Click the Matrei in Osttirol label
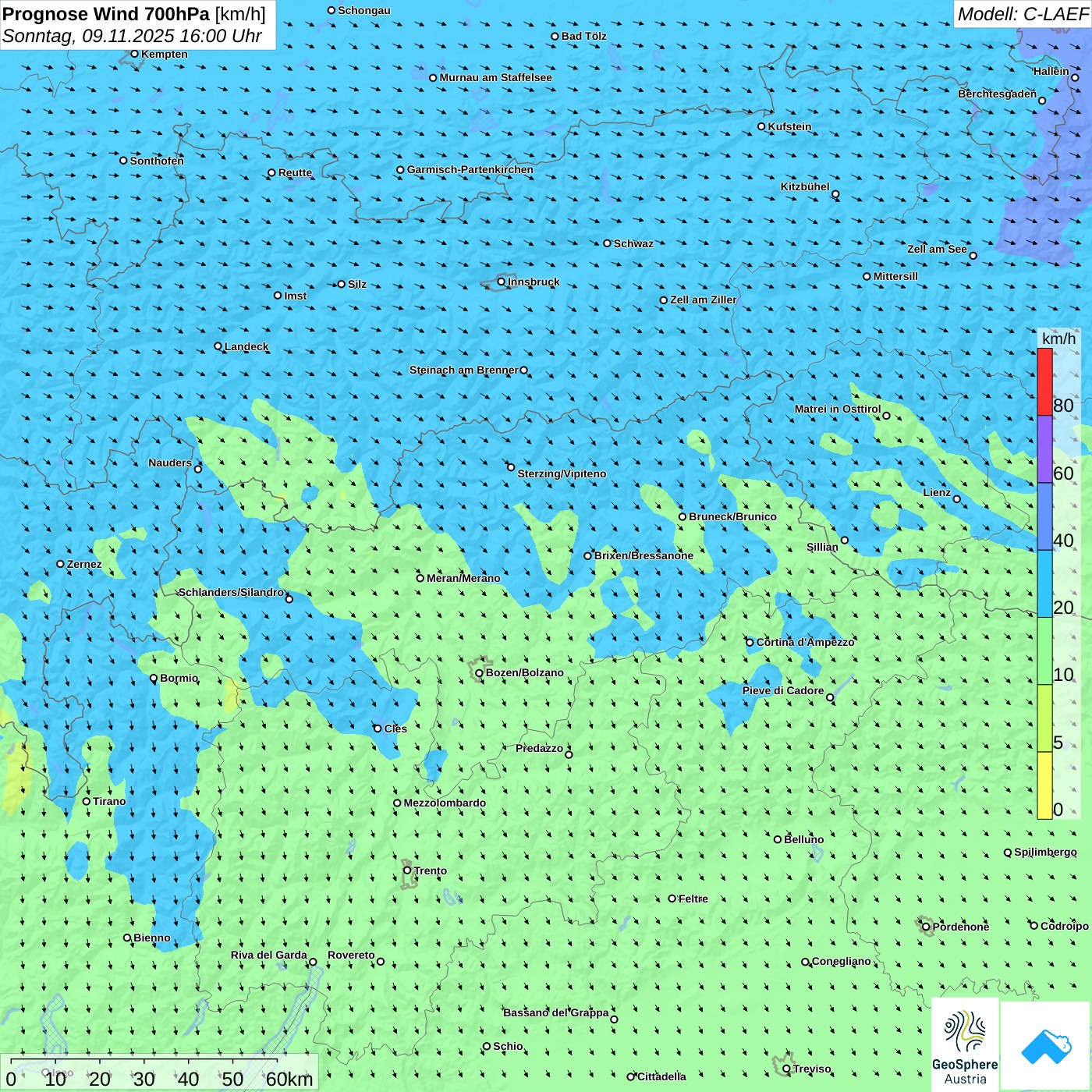The height and width of the screenshot is (1092, 1092). pos(837,409)
